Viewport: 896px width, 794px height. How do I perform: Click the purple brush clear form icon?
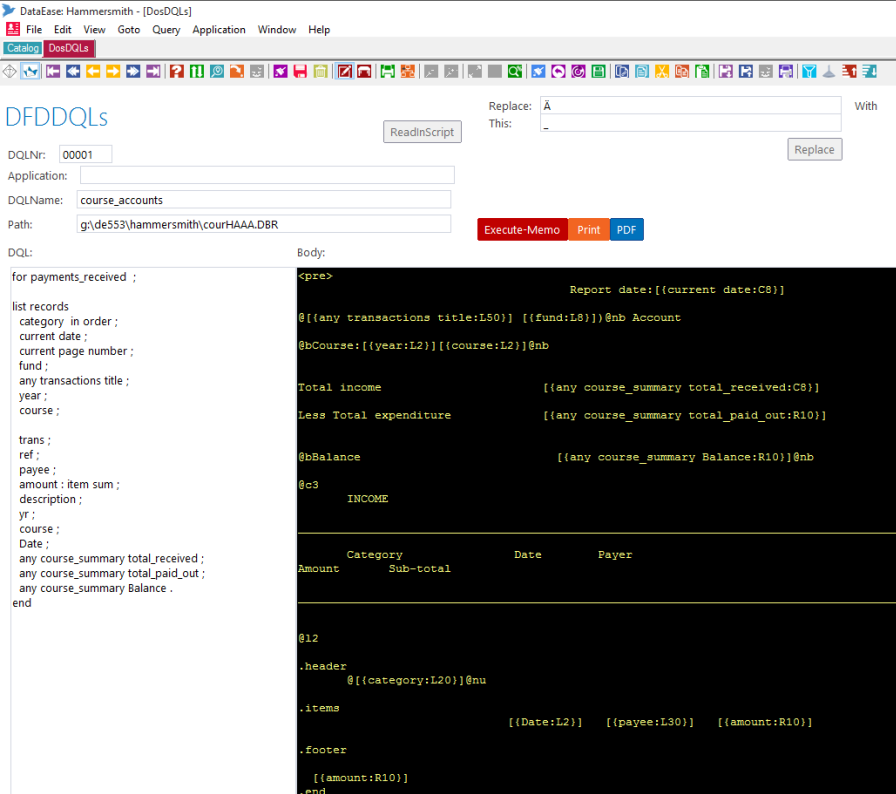(280, 71)
